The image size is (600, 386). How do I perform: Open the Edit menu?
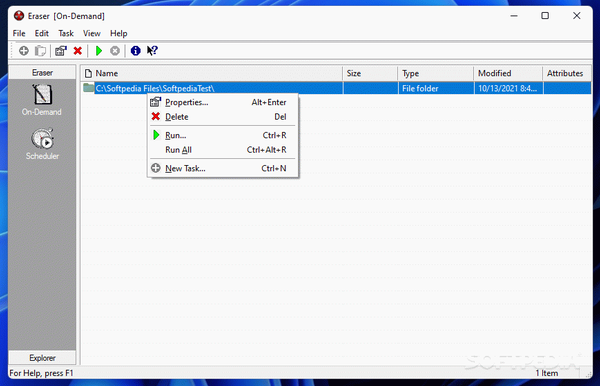(41, 33)
